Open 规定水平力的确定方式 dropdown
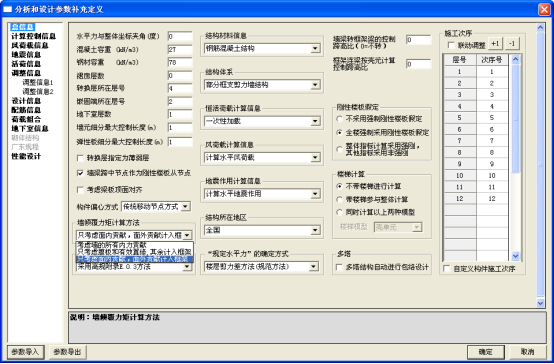 [261, 267]
